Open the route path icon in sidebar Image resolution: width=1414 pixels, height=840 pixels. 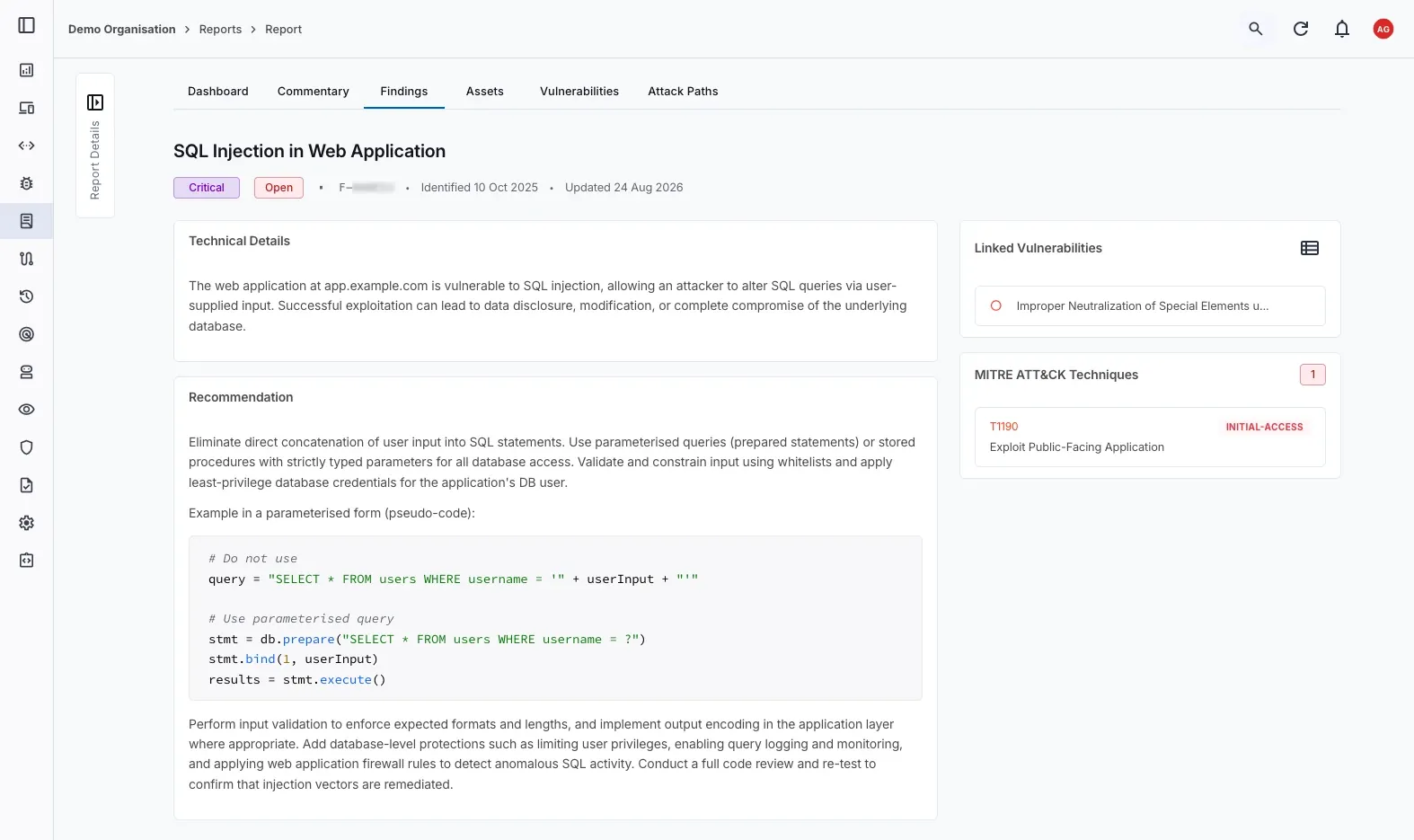pyautogui.click(x=27, y=259)
